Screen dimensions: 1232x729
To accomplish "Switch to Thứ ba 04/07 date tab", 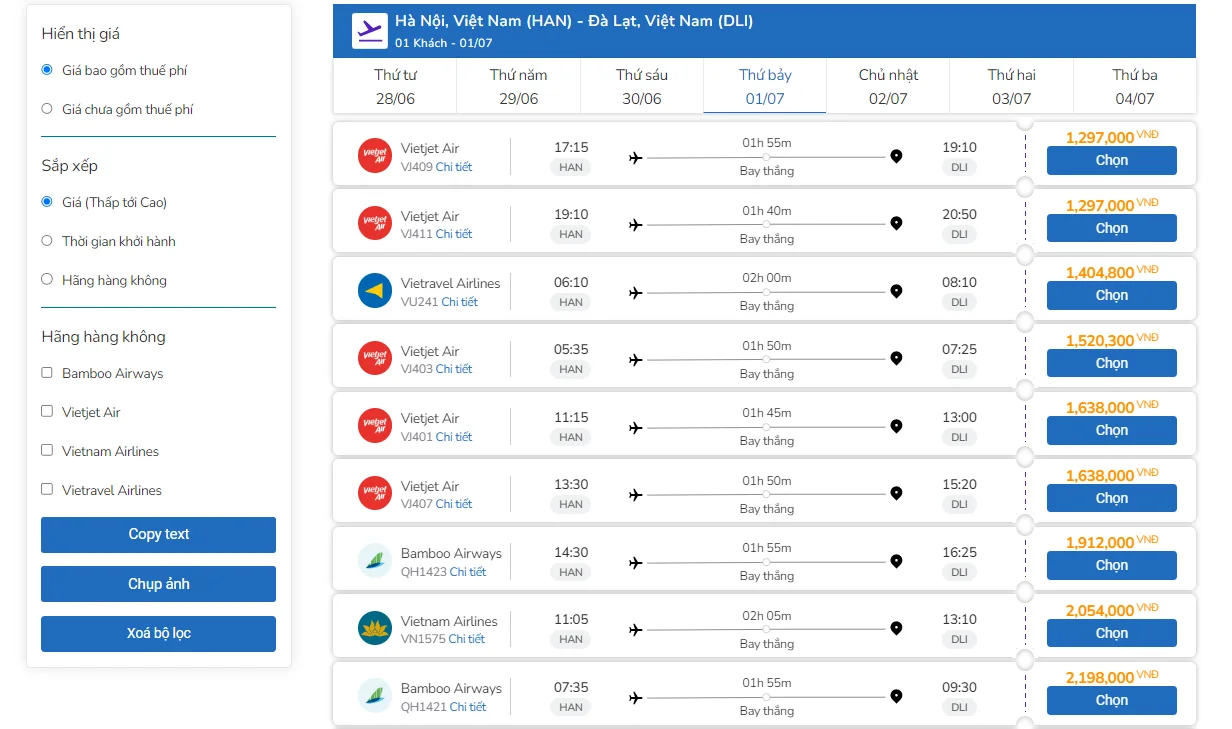I will [1135, 86].
